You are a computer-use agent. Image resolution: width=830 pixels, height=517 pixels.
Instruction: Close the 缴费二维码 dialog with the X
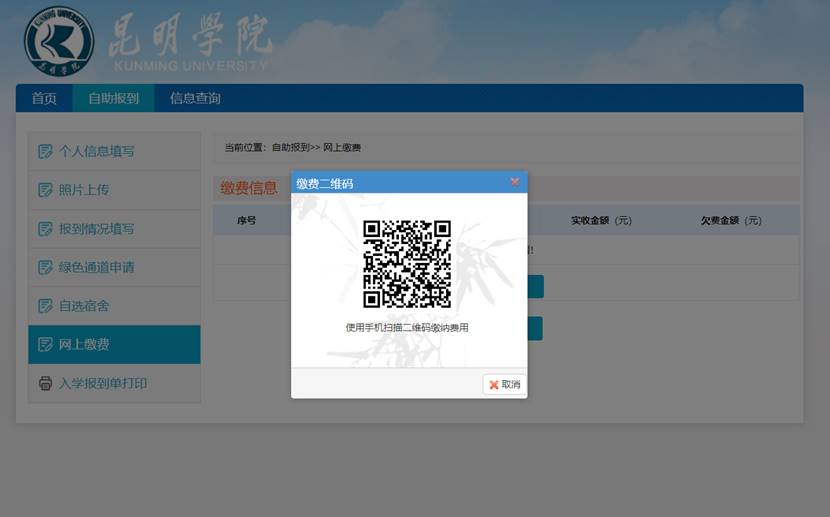[515, 182]
